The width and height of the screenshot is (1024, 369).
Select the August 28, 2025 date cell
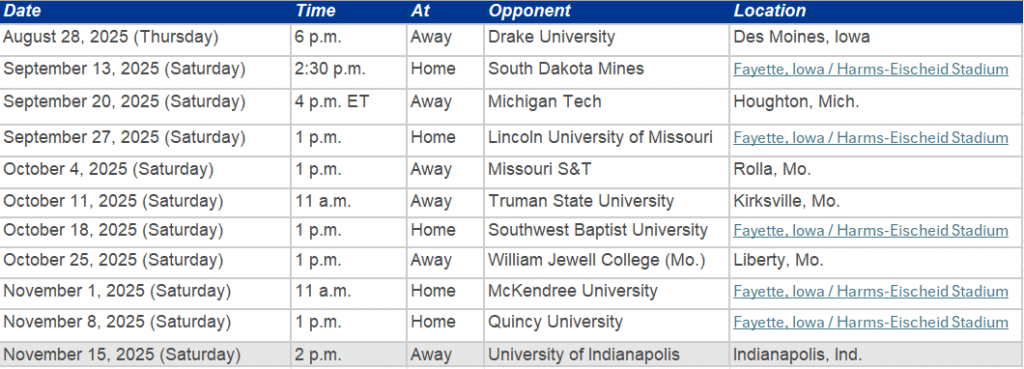pyautogui.click(x=146, y=38)
